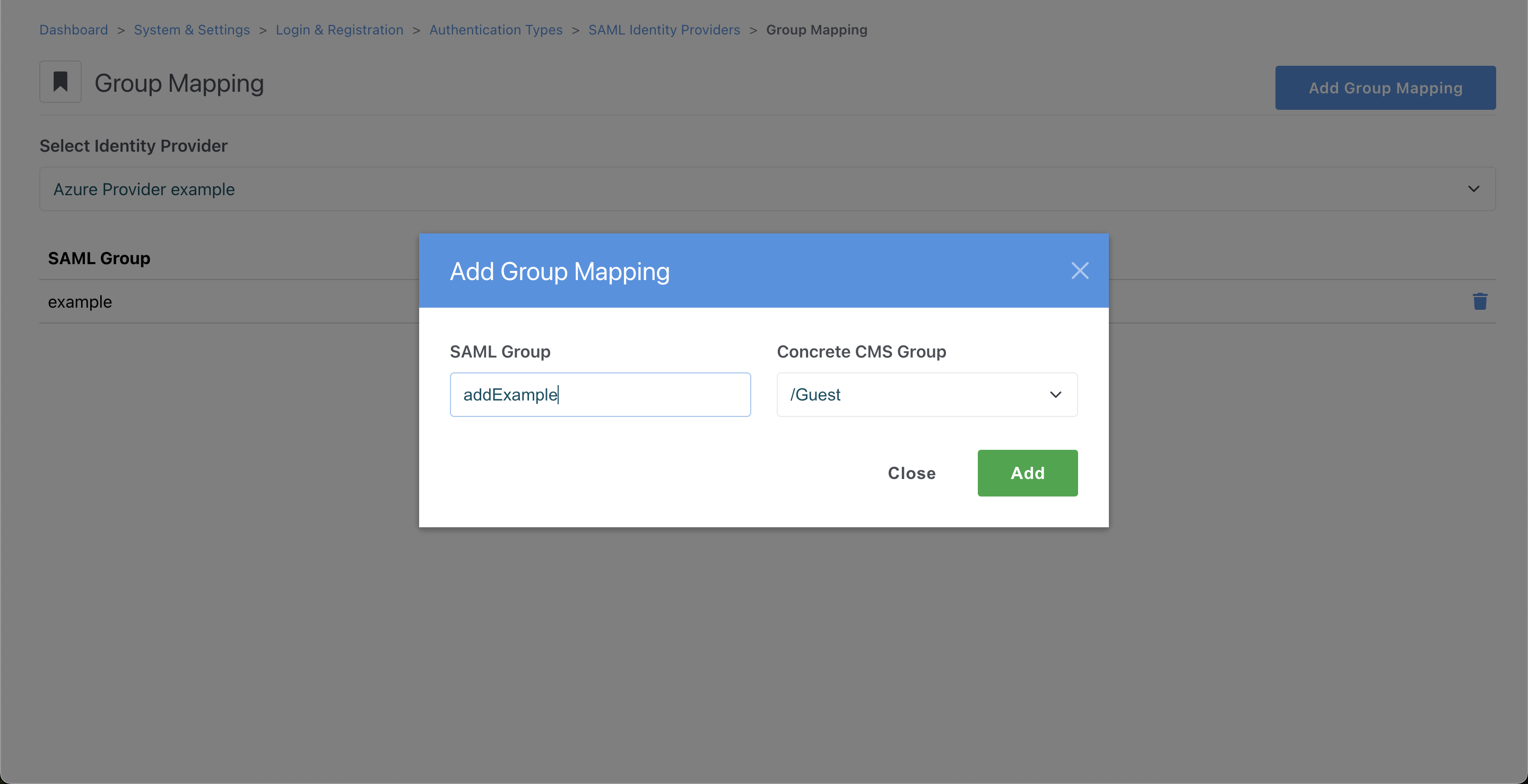The width and height of the screenshot is (1528, 784).
Task: Click the bookmark icon beside Group Mapping
Action: 60,82
